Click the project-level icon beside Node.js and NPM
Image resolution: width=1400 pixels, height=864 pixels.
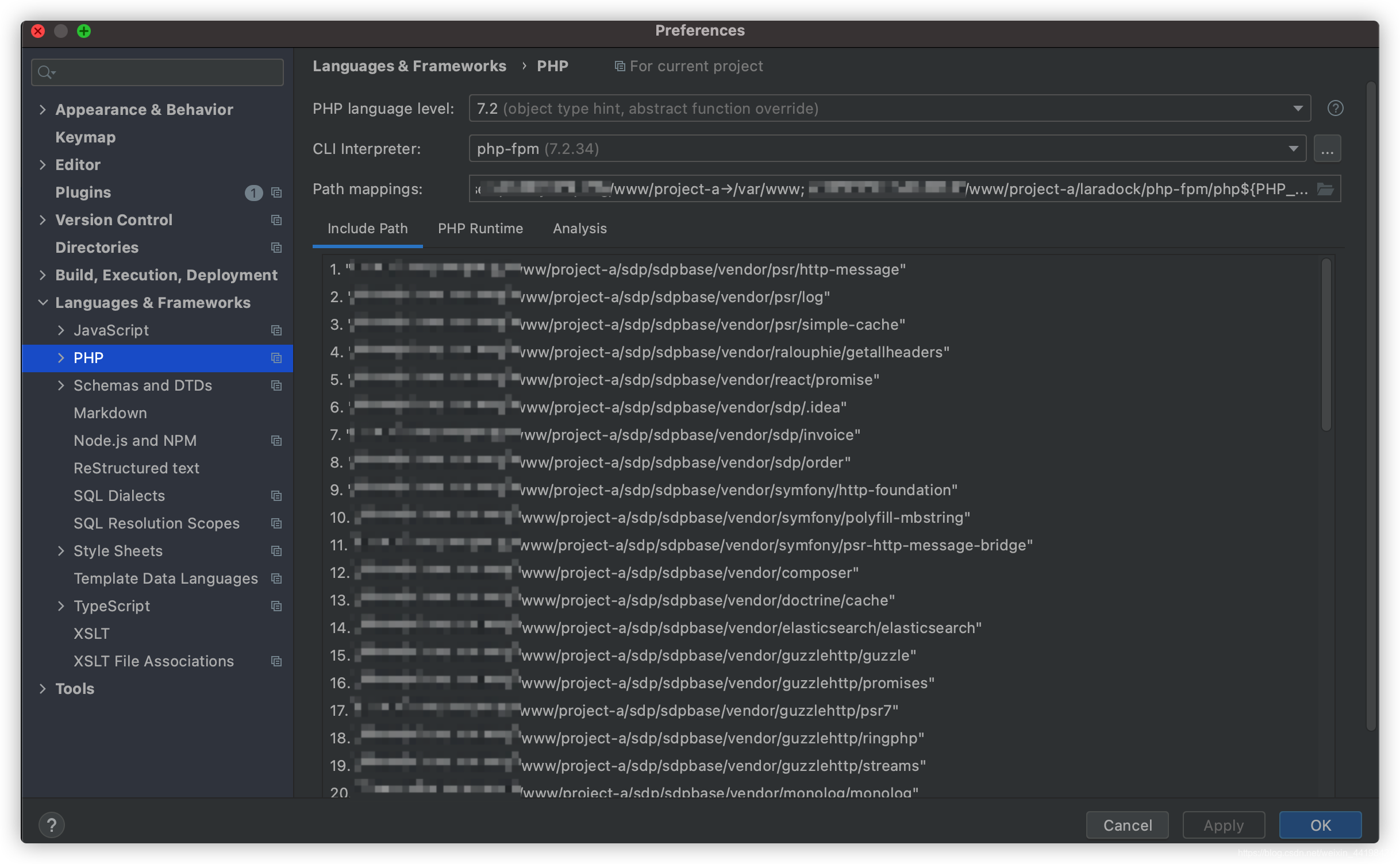tap(276, 441)
